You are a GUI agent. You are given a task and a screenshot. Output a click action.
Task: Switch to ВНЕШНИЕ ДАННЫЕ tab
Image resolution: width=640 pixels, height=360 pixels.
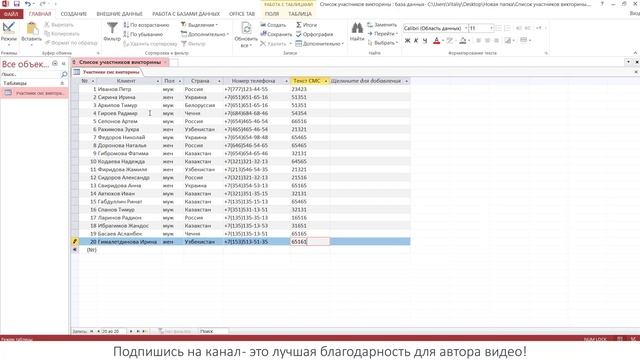click(119, 14)
